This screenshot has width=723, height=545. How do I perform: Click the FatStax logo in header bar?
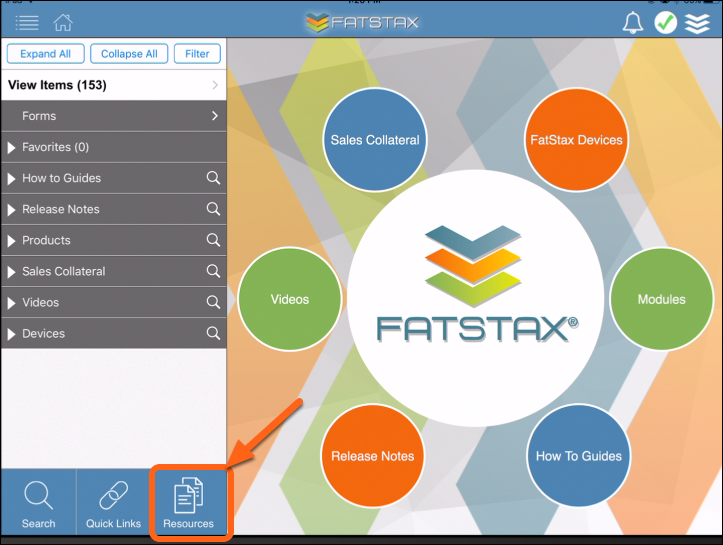(x=362, y=22)
